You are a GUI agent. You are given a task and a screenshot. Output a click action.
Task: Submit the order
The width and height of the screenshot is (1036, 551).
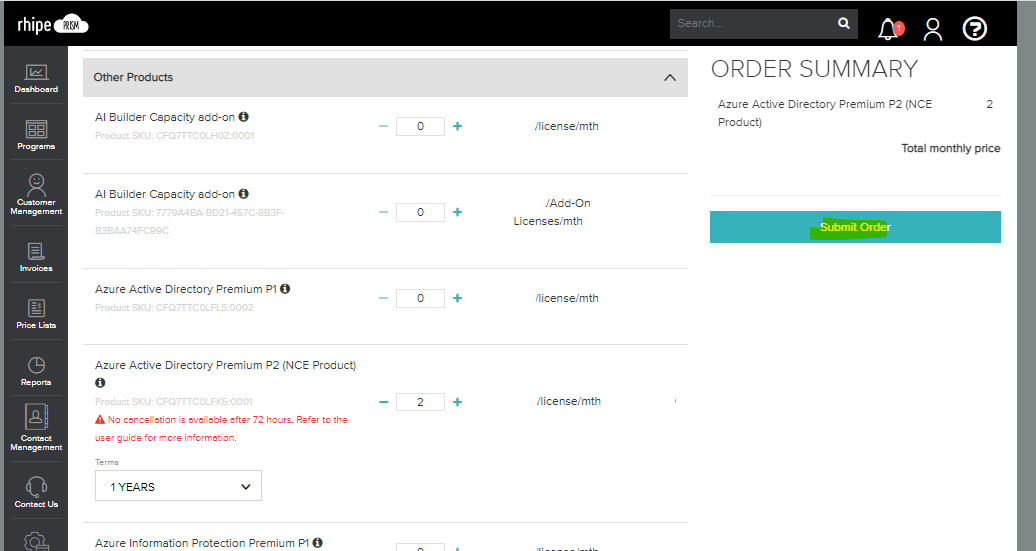tap(855, 227)
